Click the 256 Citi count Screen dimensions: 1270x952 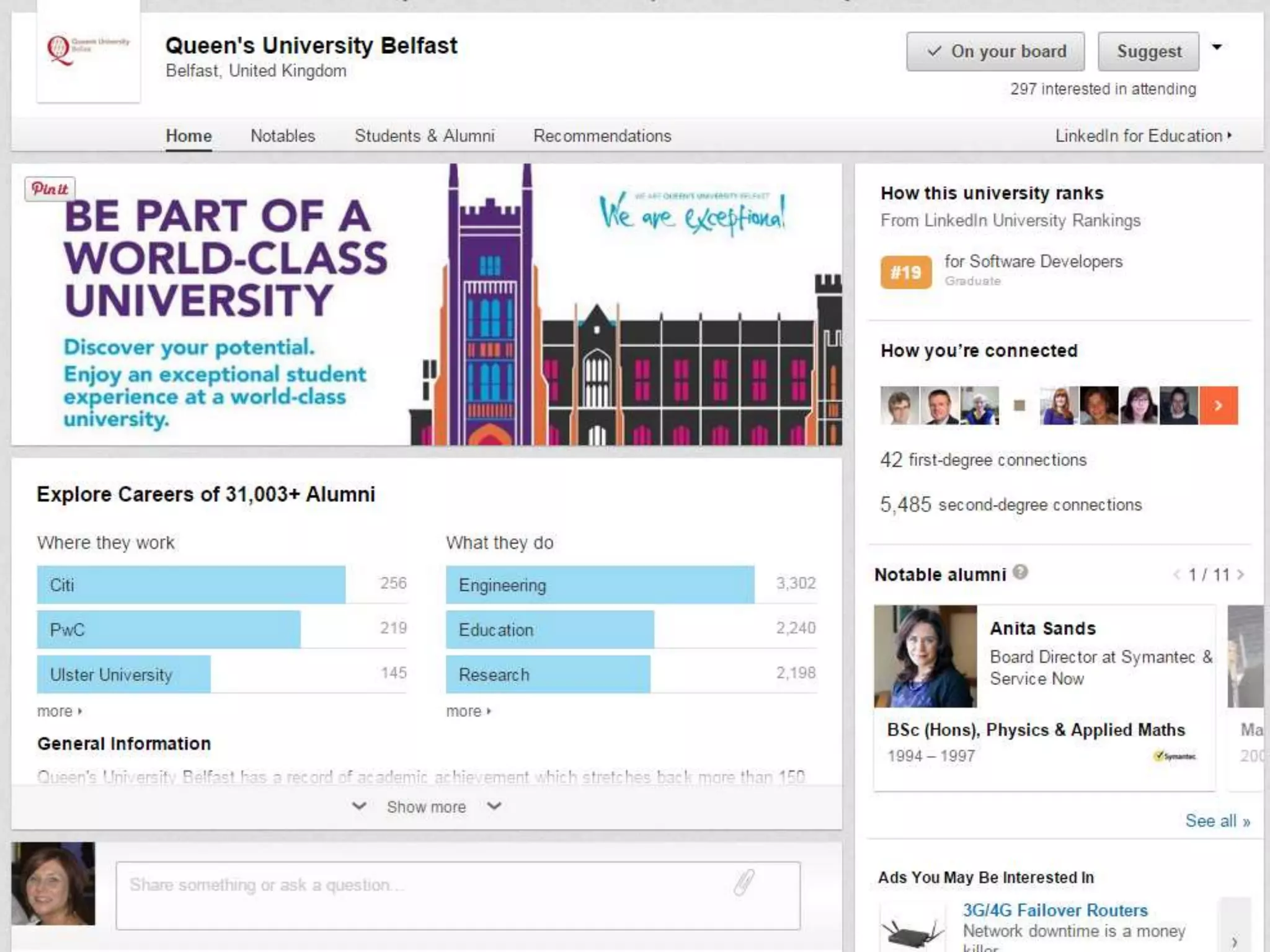pos(393,583)
